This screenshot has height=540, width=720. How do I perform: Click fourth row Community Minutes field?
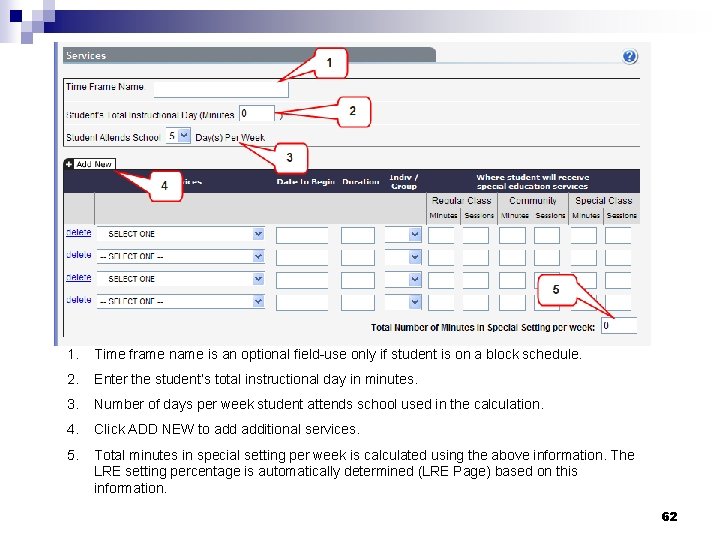(512, 303)
